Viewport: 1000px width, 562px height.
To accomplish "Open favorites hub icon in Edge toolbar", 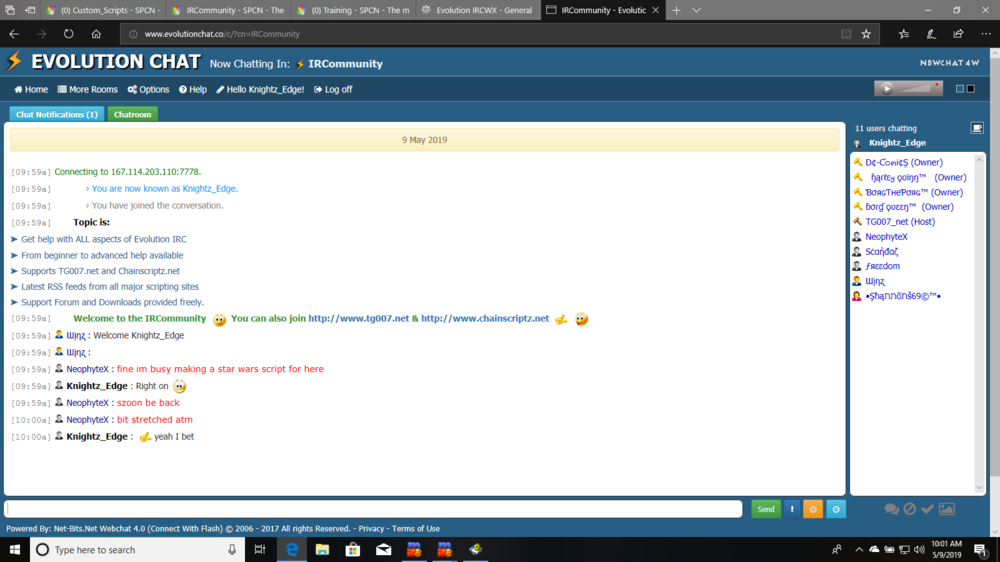I will click(904, 34).
